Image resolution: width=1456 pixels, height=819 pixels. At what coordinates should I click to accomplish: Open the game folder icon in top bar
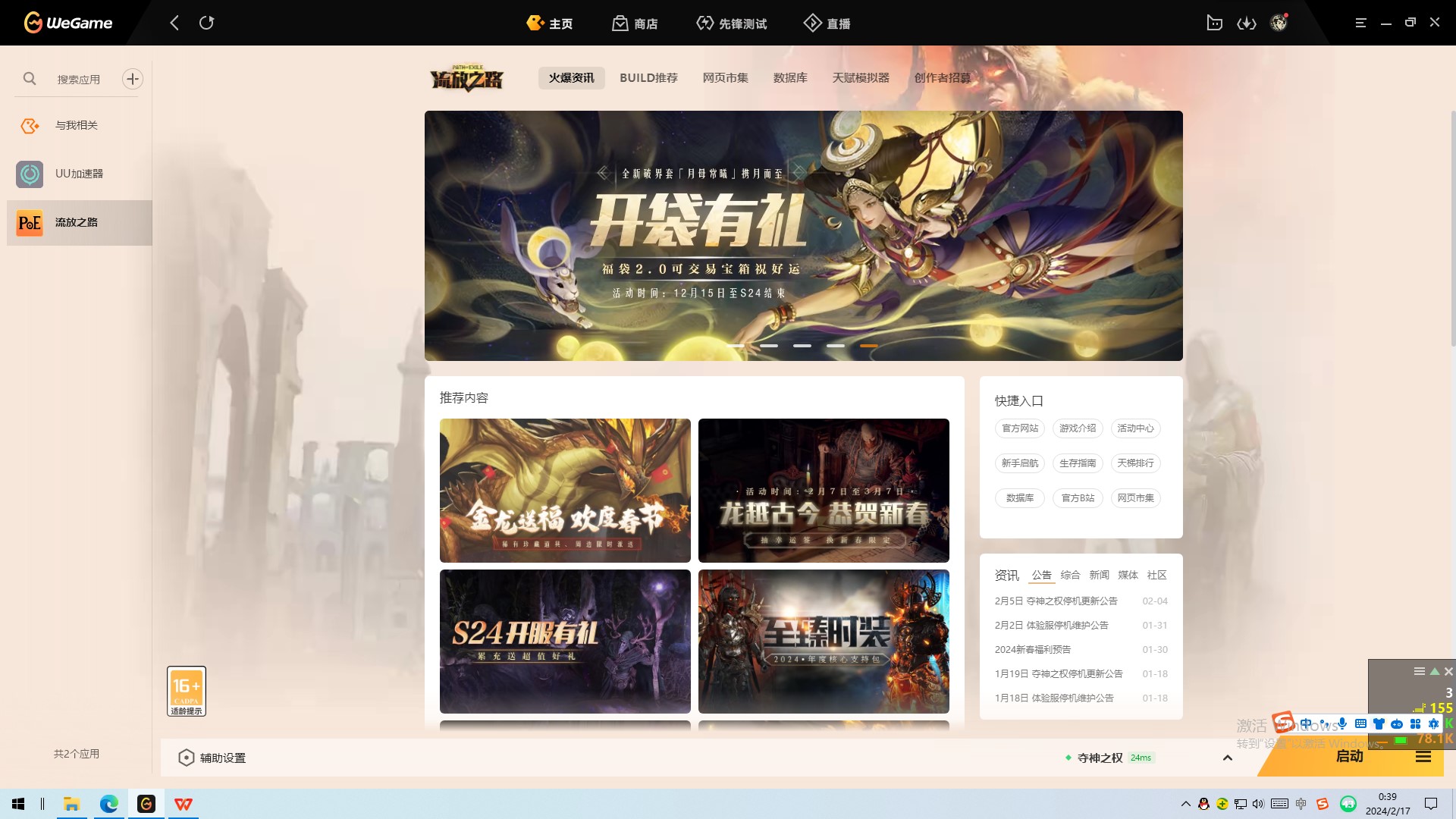pos(1214,23)
